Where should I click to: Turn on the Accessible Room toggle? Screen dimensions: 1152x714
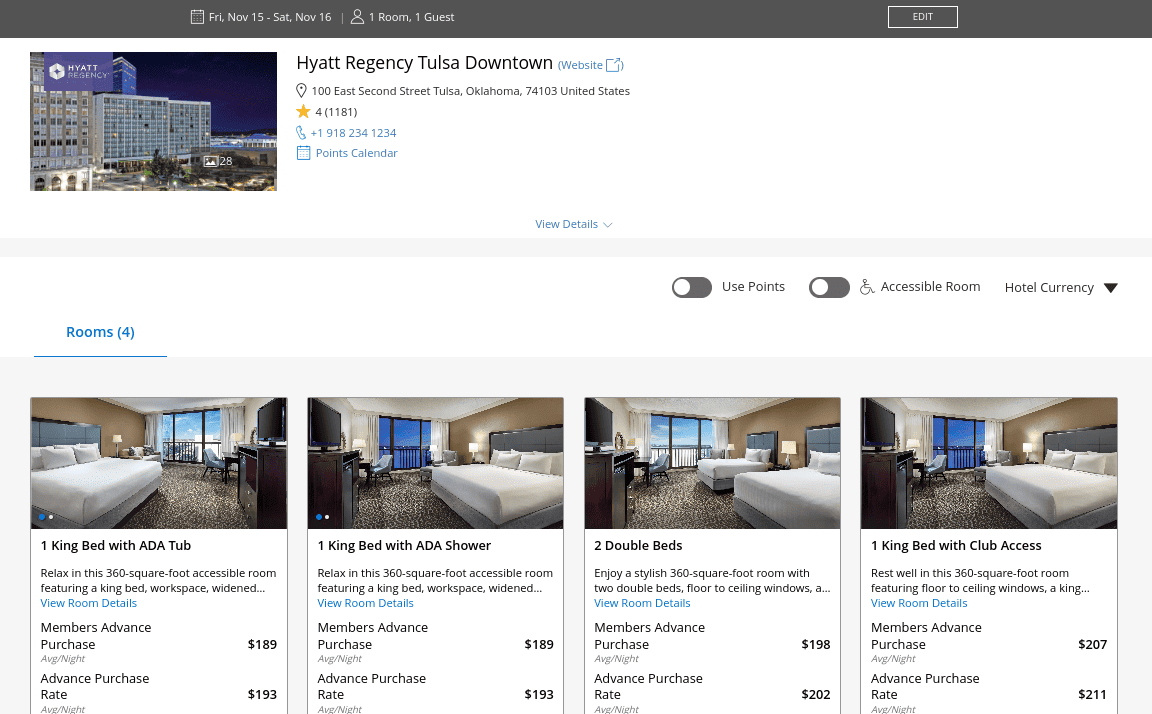[x=829, y=287]
